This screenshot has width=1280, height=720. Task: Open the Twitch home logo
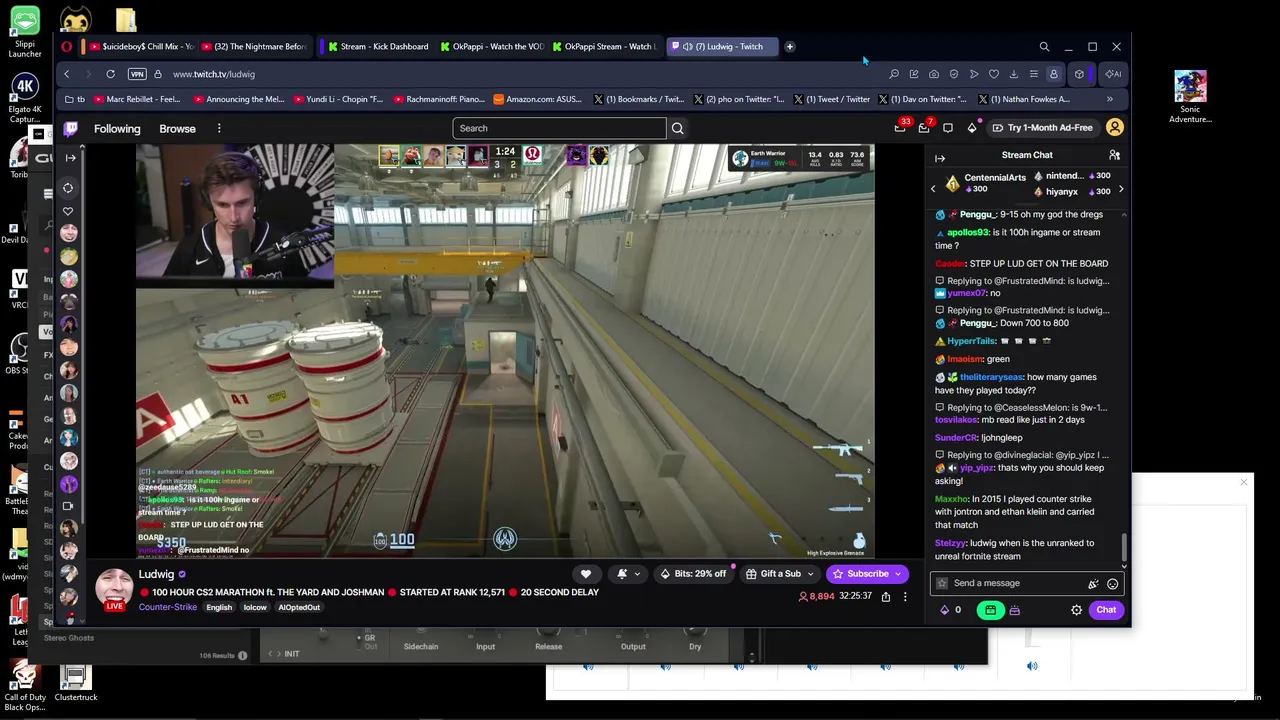tap(71, 128)
